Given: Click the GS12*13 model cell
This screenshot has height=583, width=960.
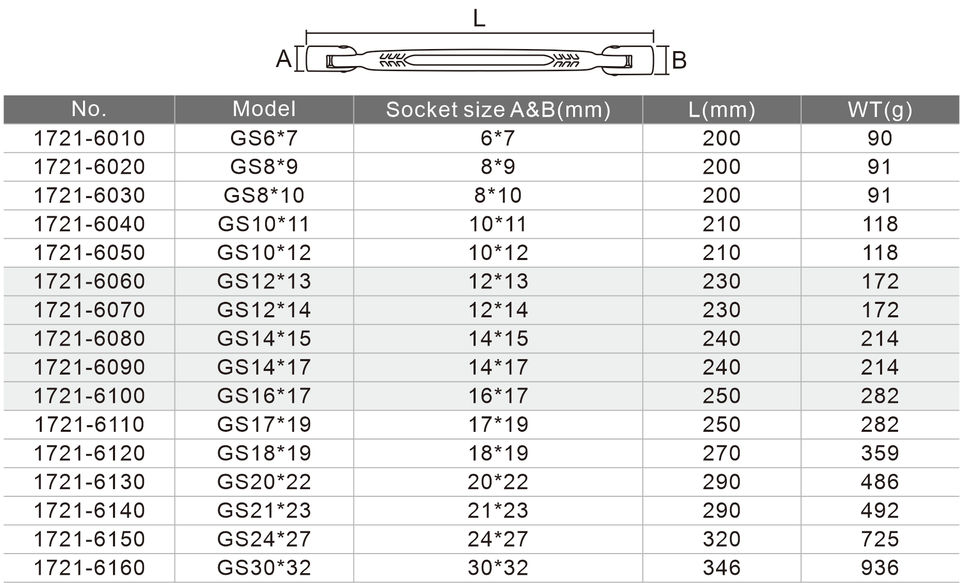Looking at the screenshot, I should (x=264, y=281).
